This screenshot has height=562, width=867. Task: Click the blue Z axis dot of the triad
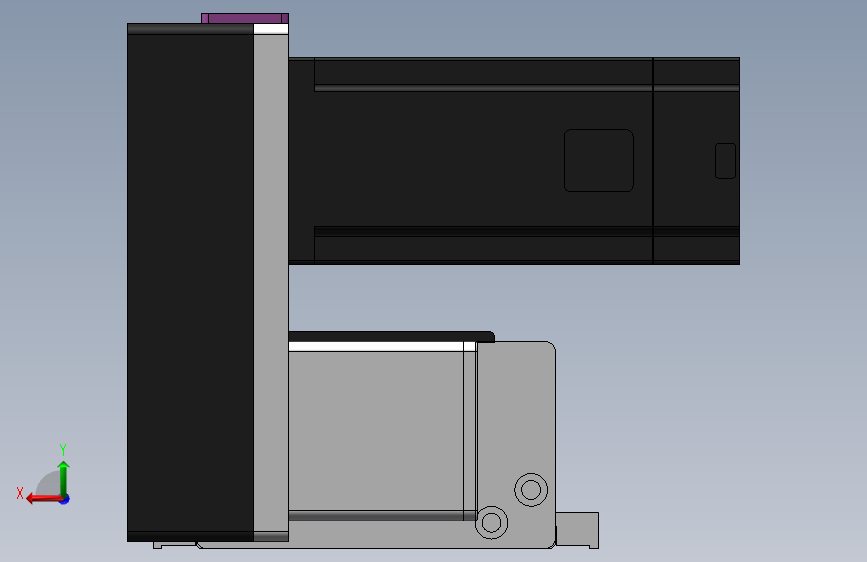point(65,499)
